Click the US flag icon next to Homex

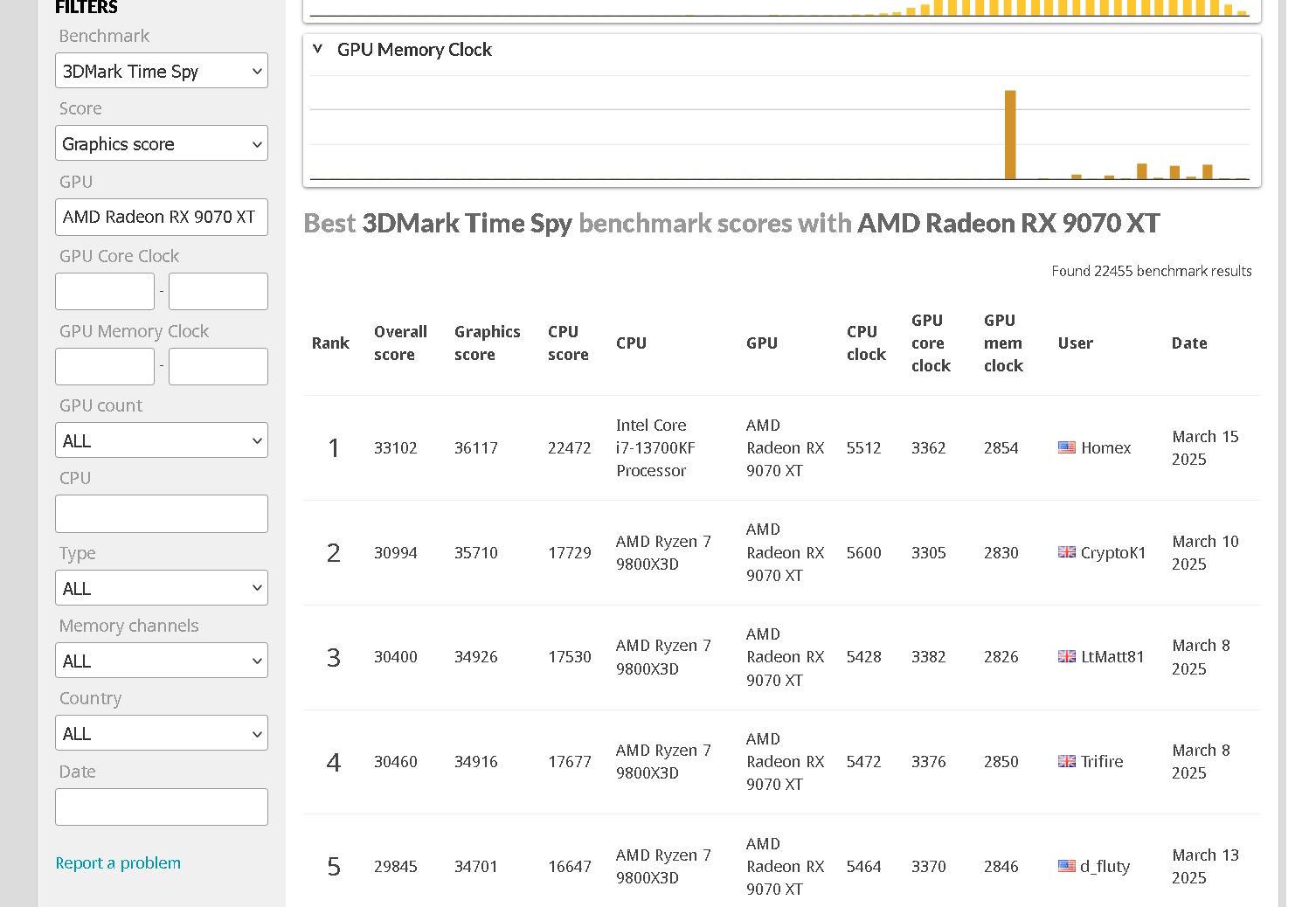point(1067,447)
